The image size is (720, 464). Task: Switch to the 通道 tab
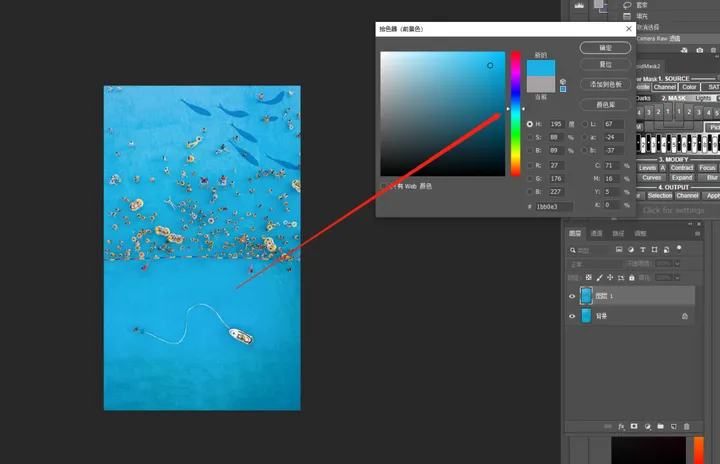(596, 233)
